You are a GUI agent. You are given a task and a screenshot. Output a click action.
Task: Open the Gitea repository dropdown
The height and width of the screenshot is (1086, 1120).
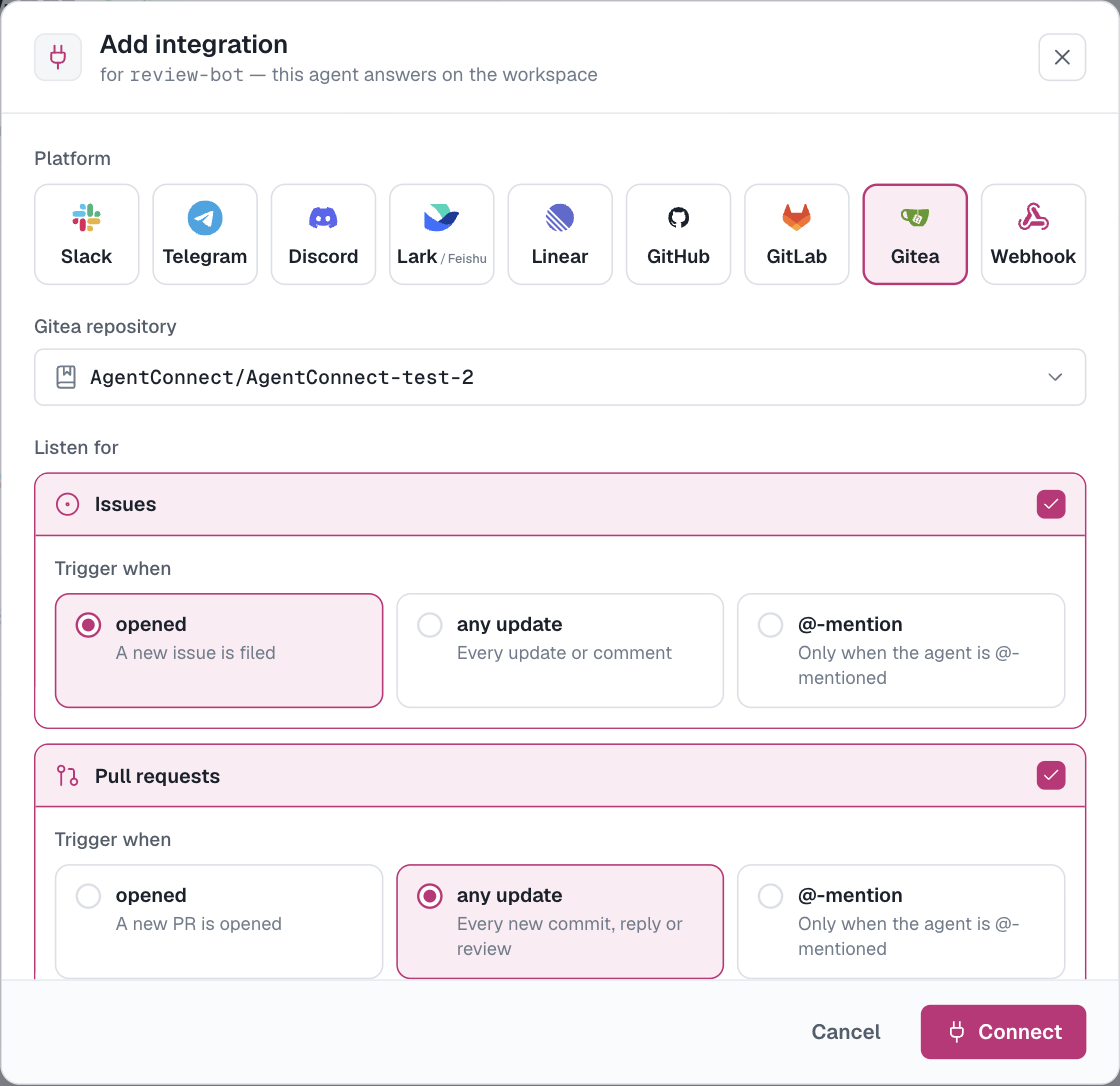(x=560, y=377)
